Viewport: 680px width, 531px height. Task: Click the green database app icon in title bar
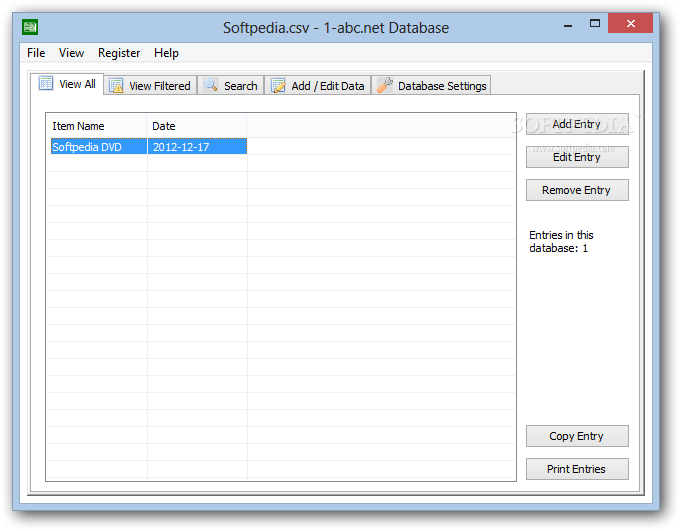30,27
